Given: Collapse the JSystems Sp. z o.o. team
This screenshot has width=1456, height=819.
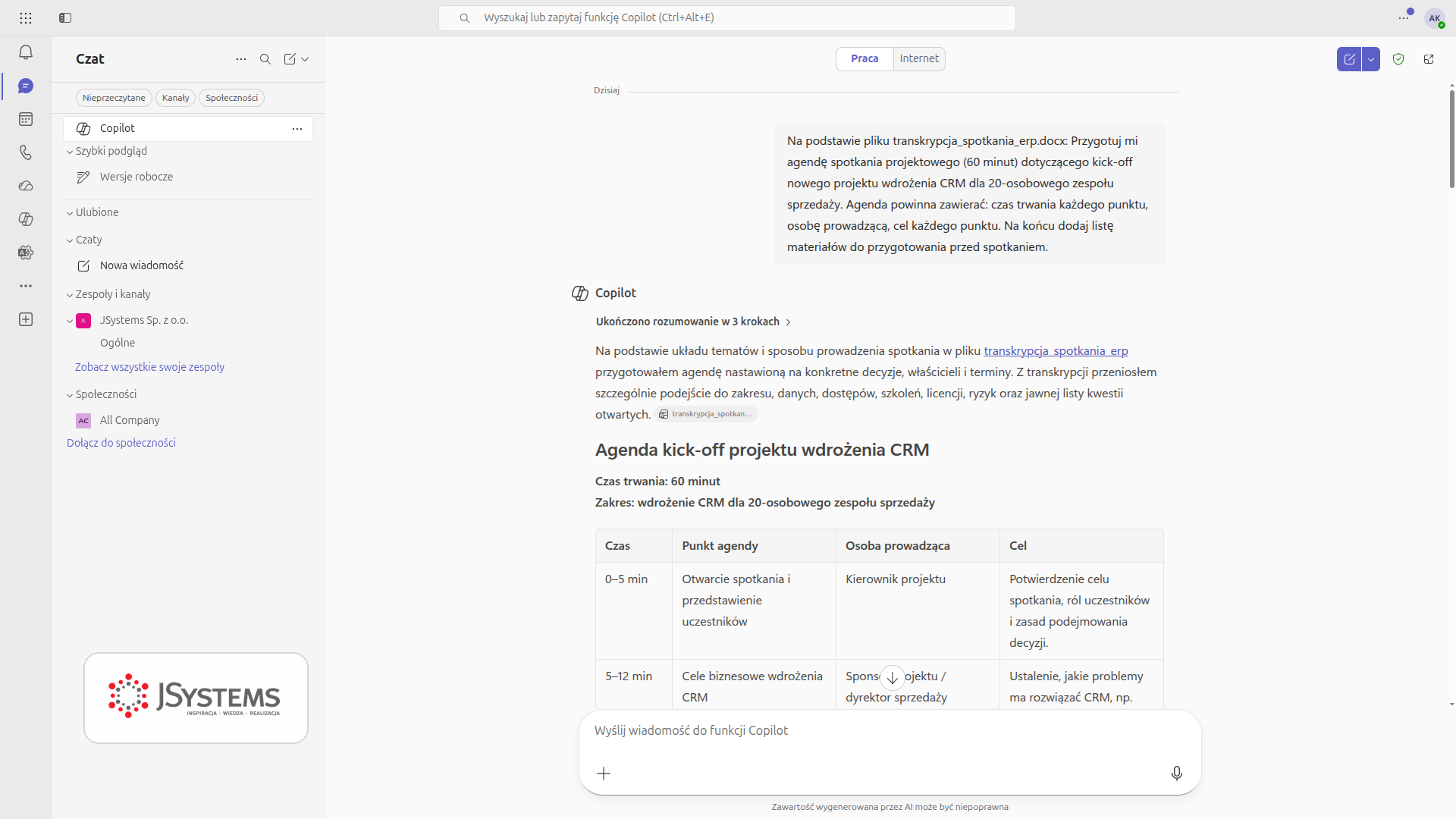Looking at the screenshot, I should point(70,321).
